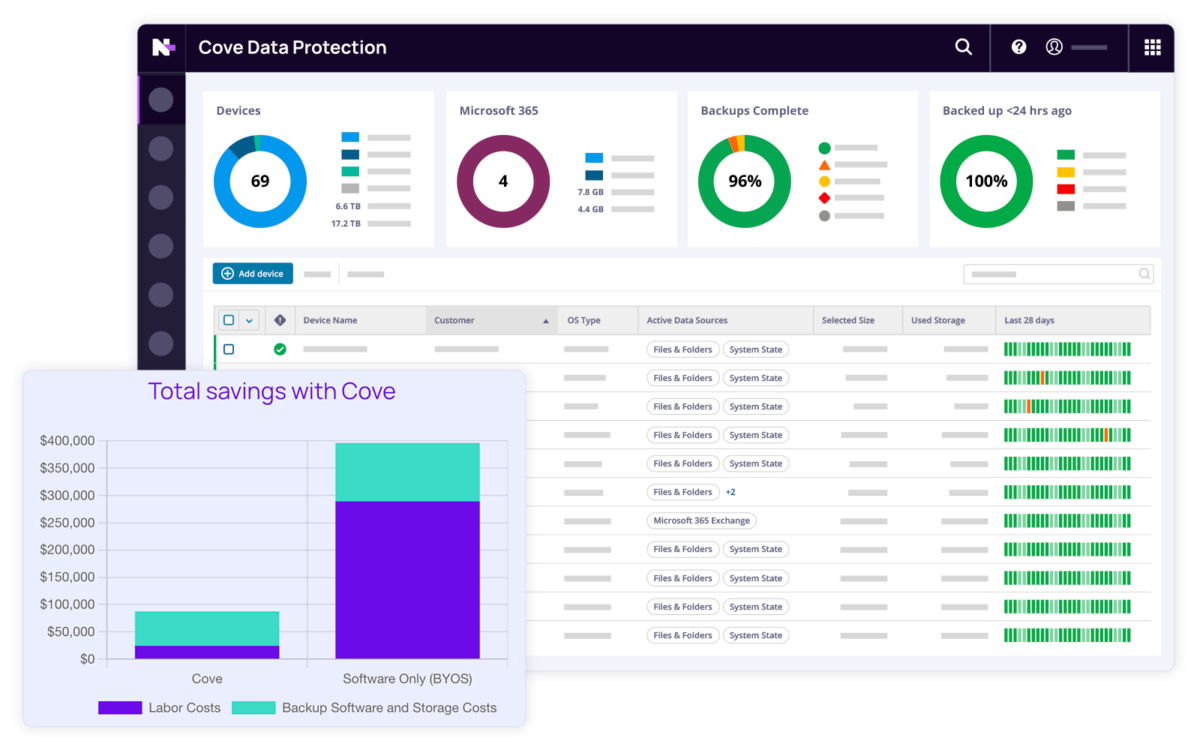Select the OS Type column header

[x=585, y=320]
